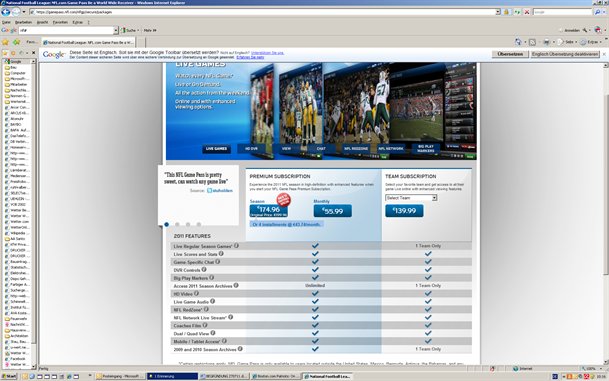Screen dimensions: 609x381
Task: Expand the Google toolbar search box dropdown
Action: 115,30
